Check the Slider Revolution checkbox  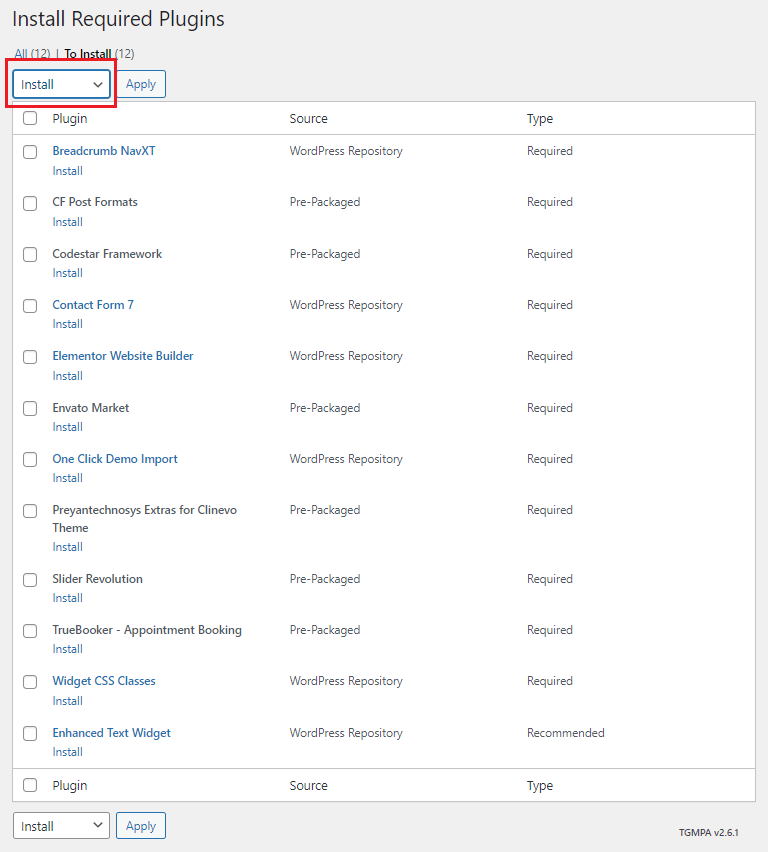pyautogui.click(x=30, y=580)
